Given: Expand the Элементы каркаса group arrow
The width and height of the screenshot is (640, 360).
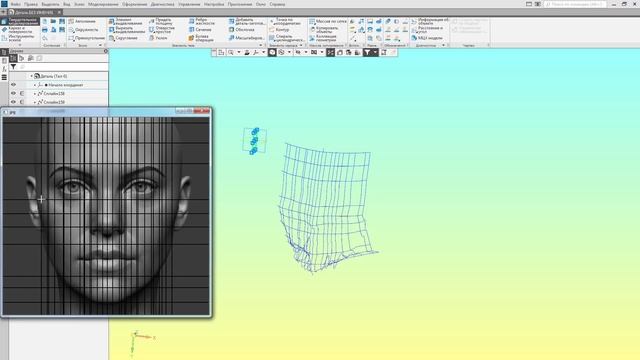Looking at the screenshot, I should tap(301, 45).
